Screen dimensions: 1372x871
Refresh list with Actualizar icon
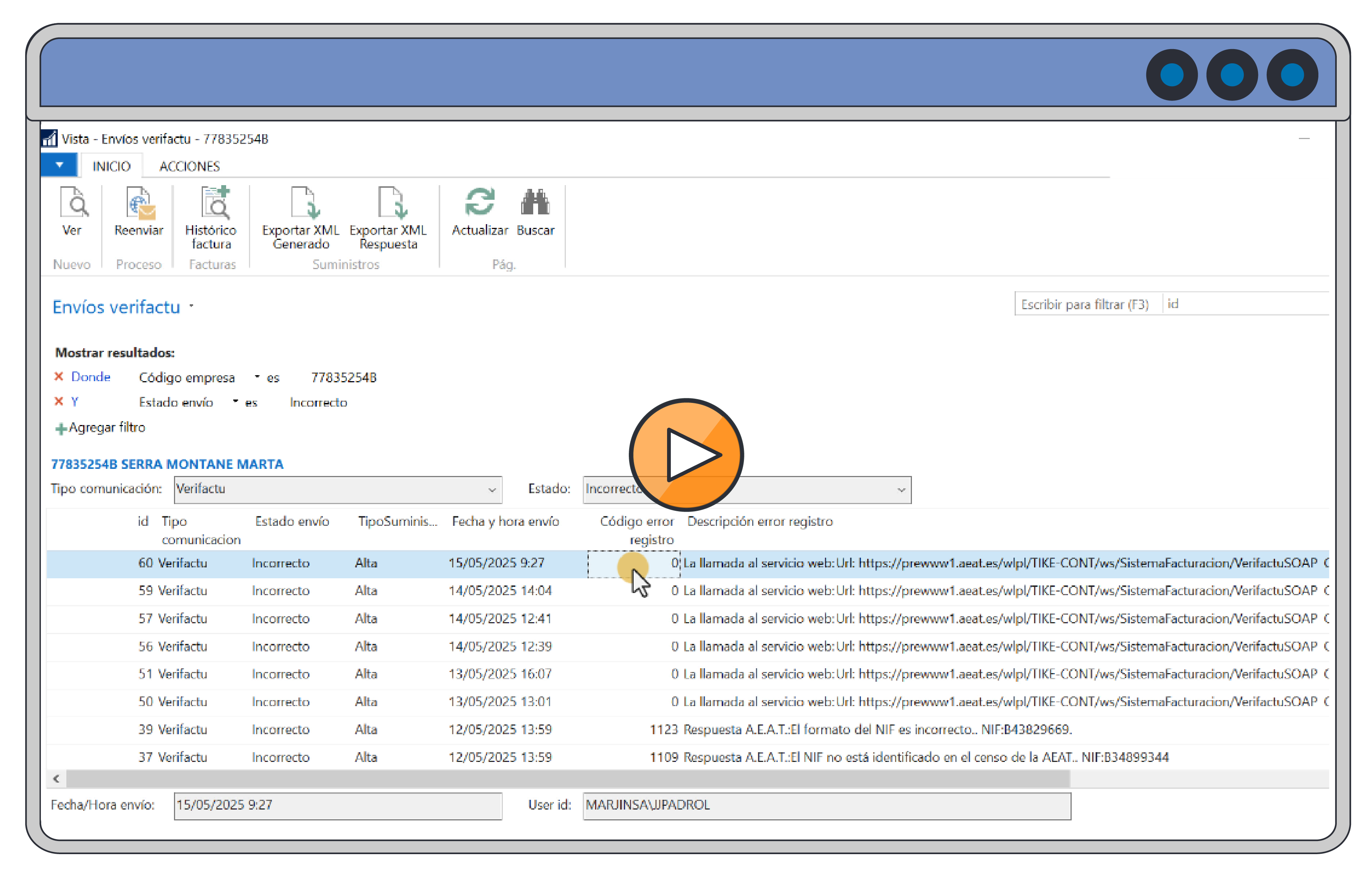point(479,202)
